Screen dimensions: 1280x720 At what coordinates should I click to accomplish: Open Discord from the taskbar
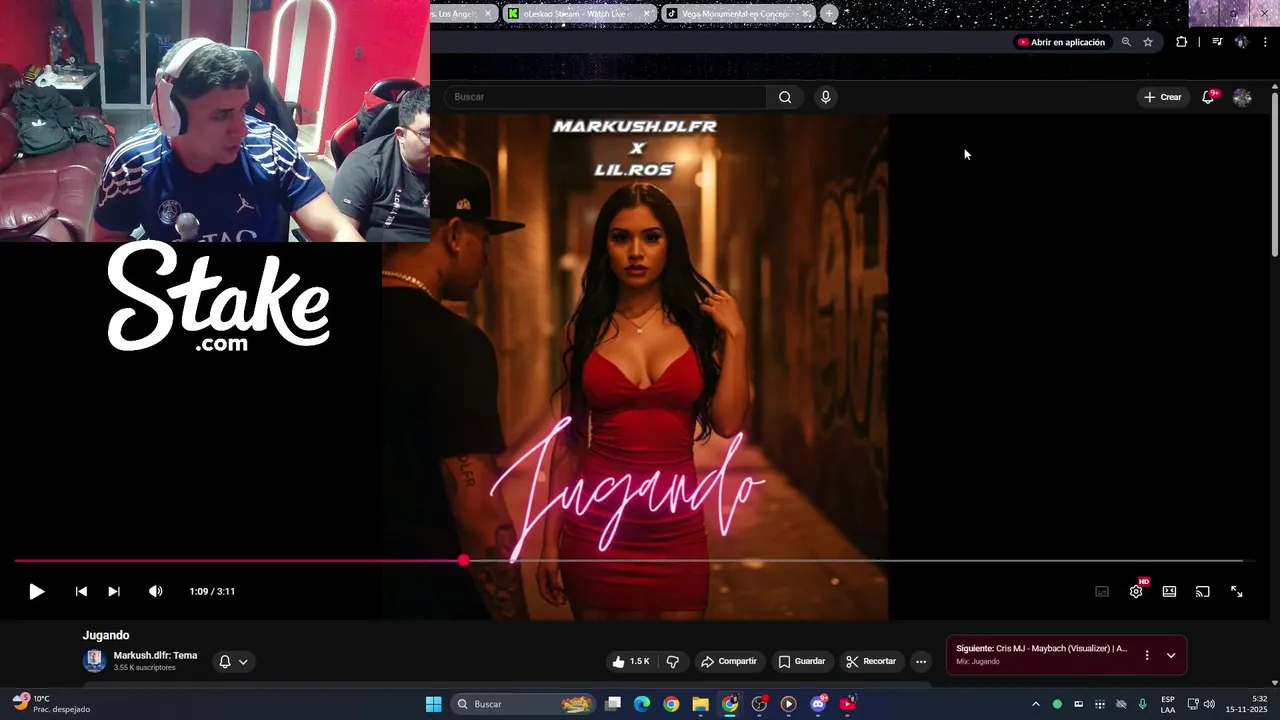818,704
